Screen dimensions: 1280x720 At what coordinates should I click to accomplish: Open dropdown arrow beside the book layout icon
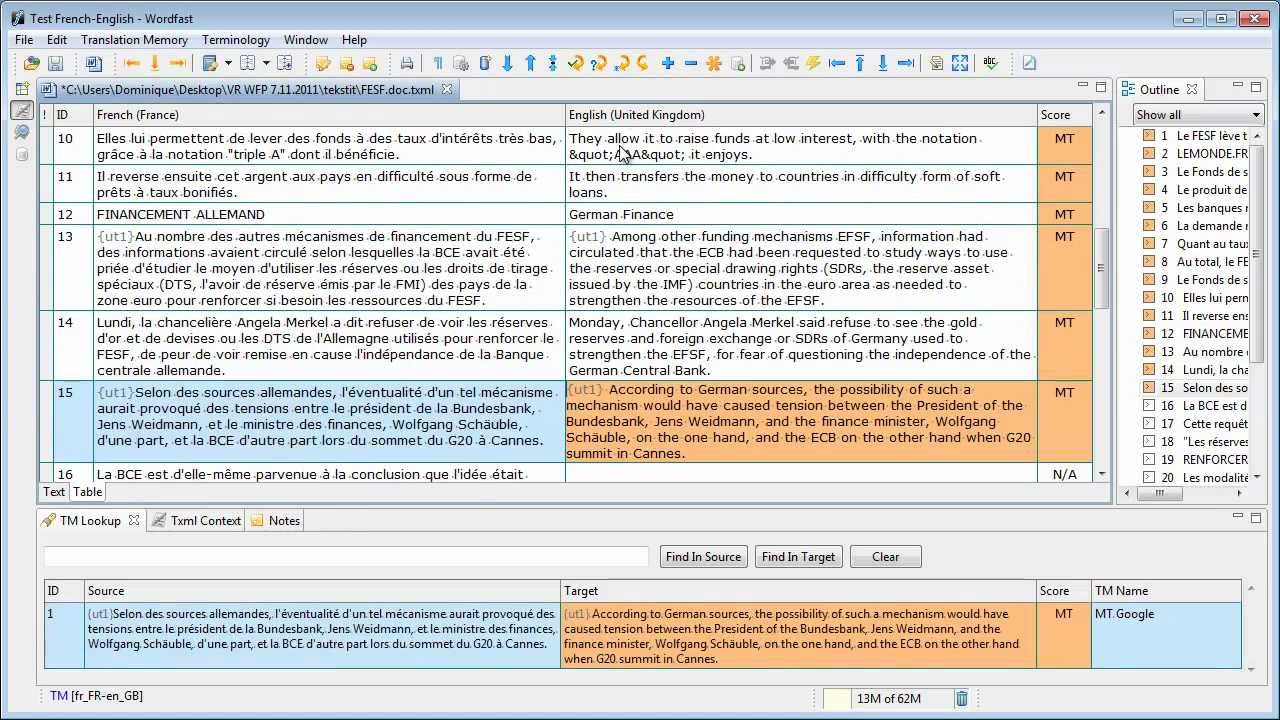[266, 63]
